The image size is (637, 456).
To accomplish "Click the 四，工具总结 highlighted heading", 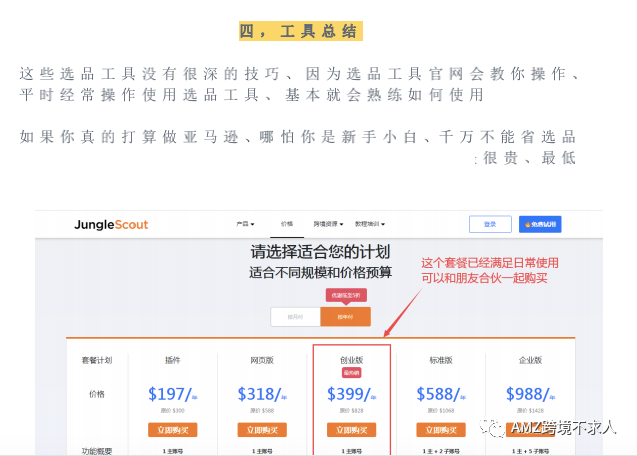I will [301, 31].
